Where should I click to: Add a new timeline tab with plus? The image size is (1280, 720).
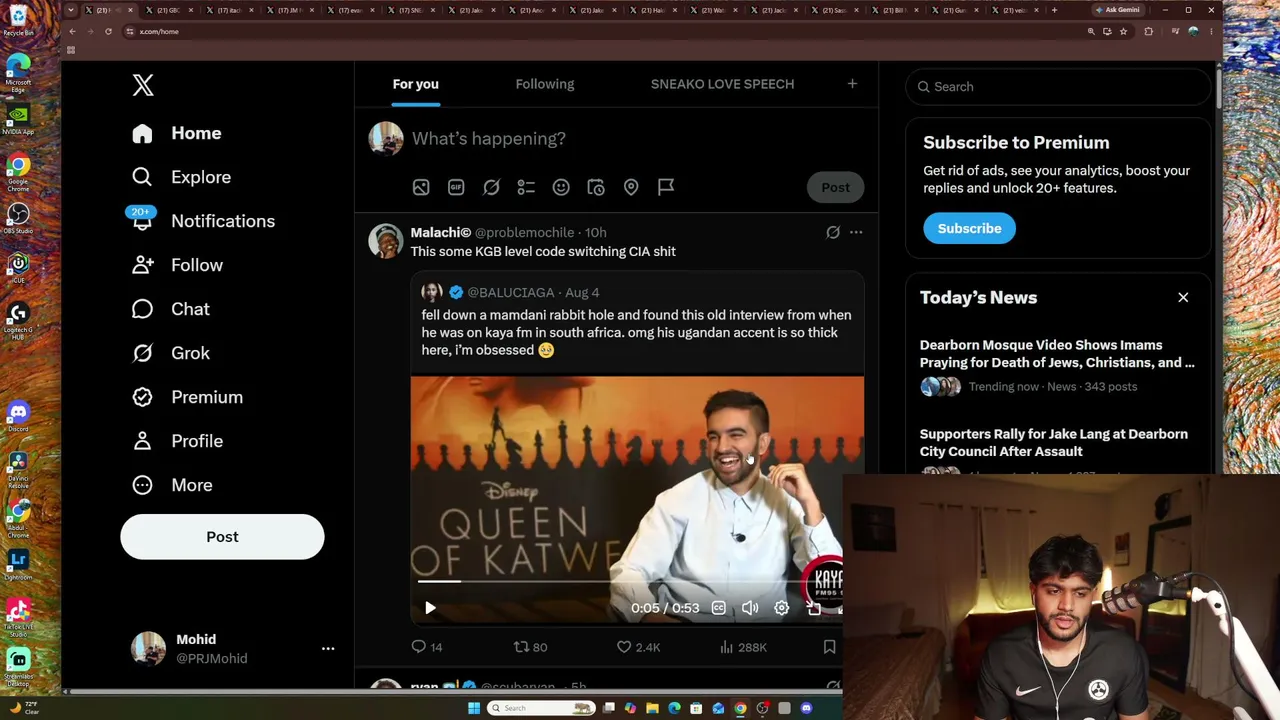pos(852,84)
